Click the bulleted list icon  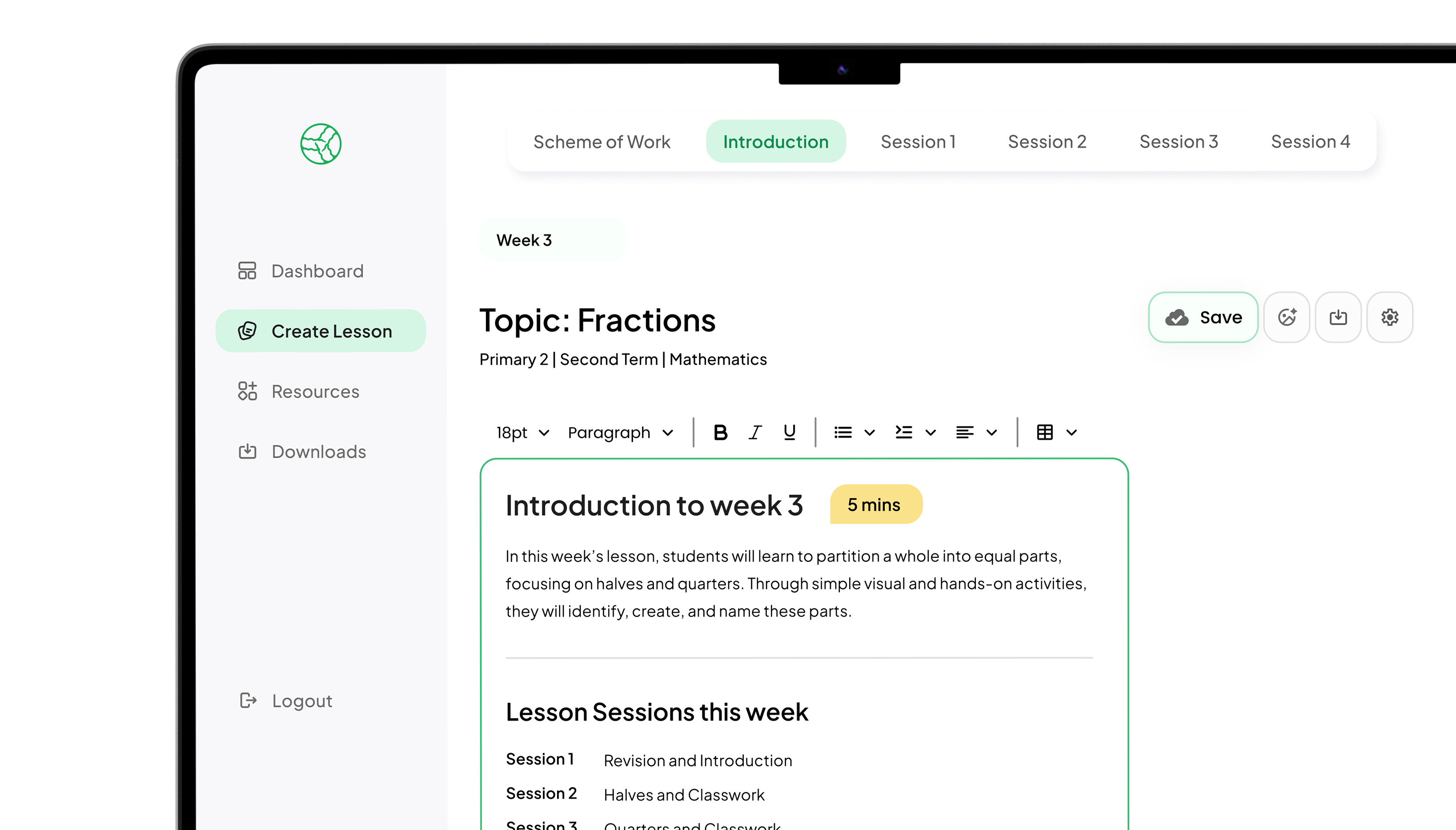click(842, 433)
